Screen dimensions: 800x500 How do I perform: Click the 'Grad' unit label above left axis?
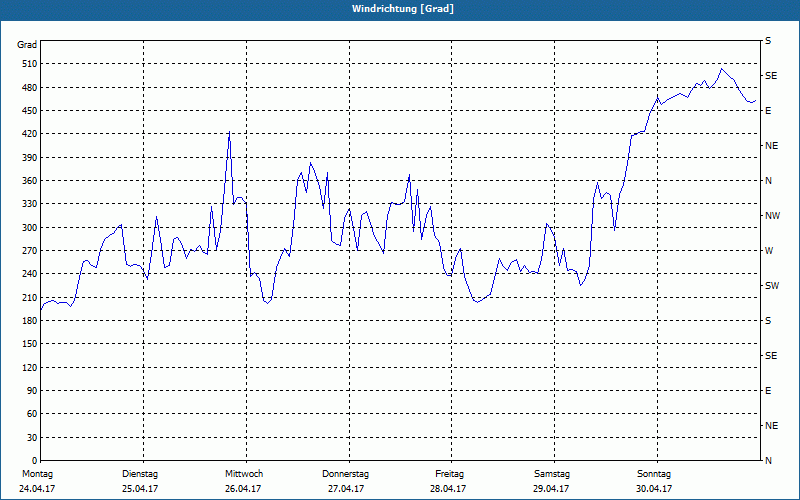(x=27, y=45)
